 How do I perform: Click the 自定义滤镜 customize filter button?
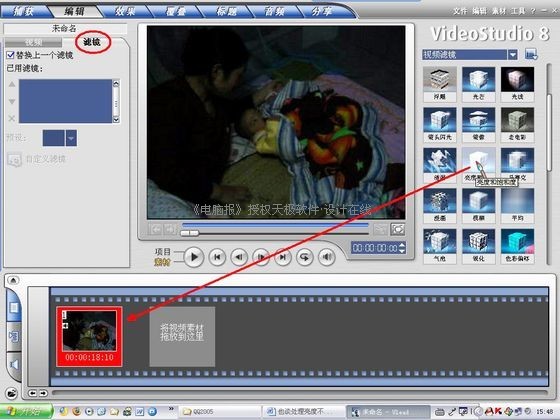click(36, 159)
